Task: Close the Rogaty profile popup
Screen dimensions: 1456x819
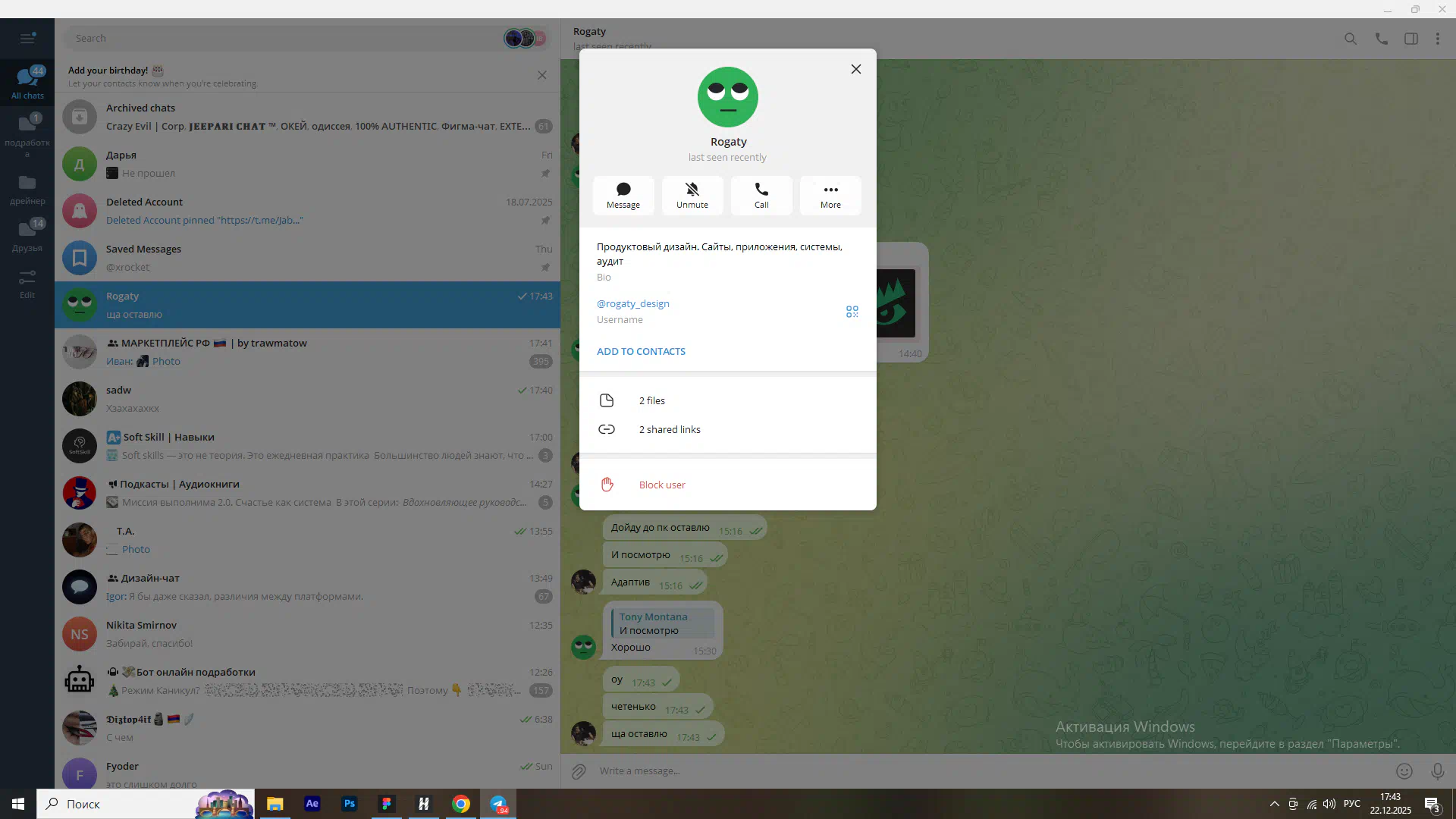Action: (x=856, y=69)
